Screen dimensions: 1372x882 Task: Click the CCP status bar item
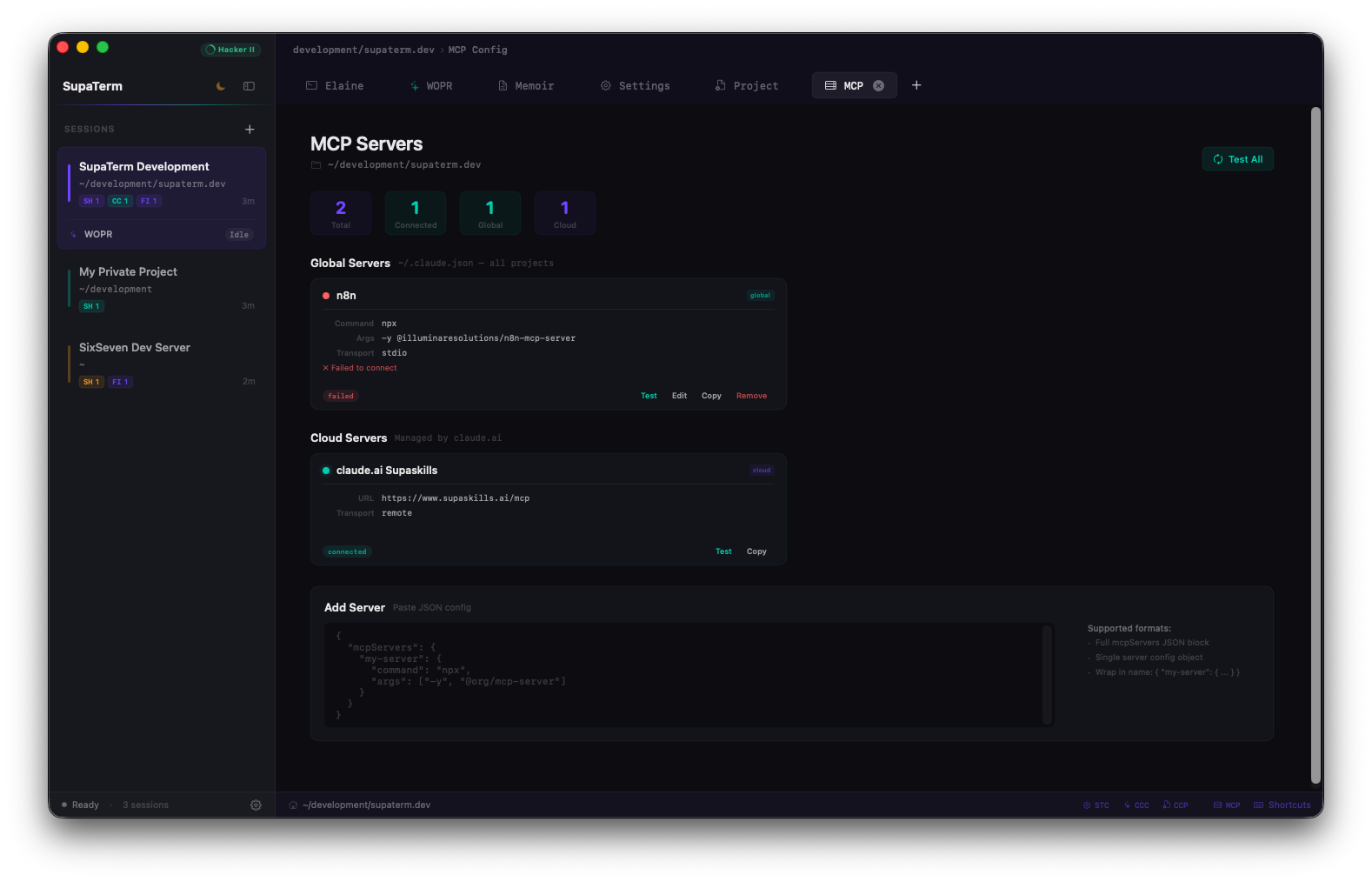[1176, 805]
